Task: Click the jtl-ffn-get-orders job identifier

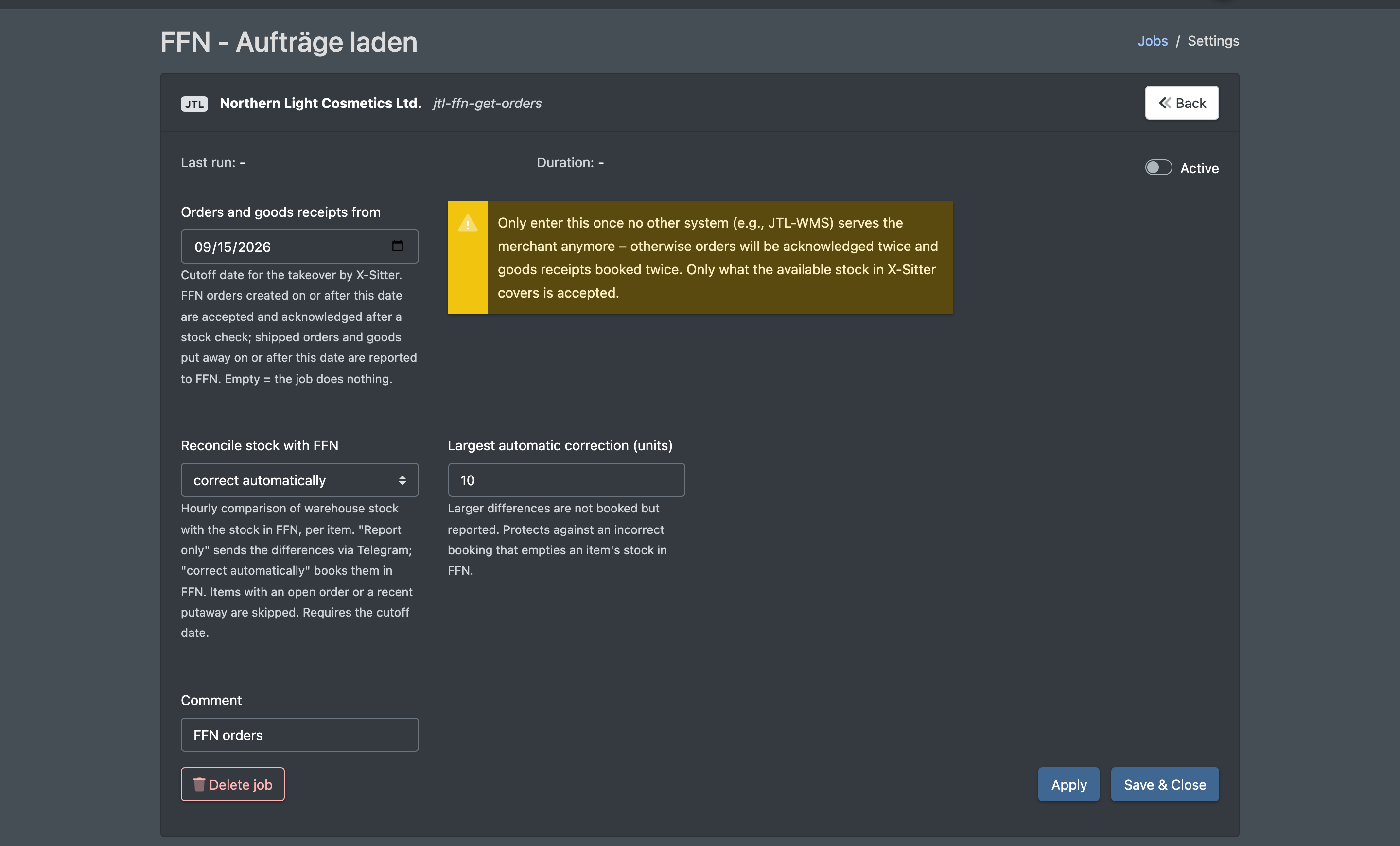Action: click(487, 103)
